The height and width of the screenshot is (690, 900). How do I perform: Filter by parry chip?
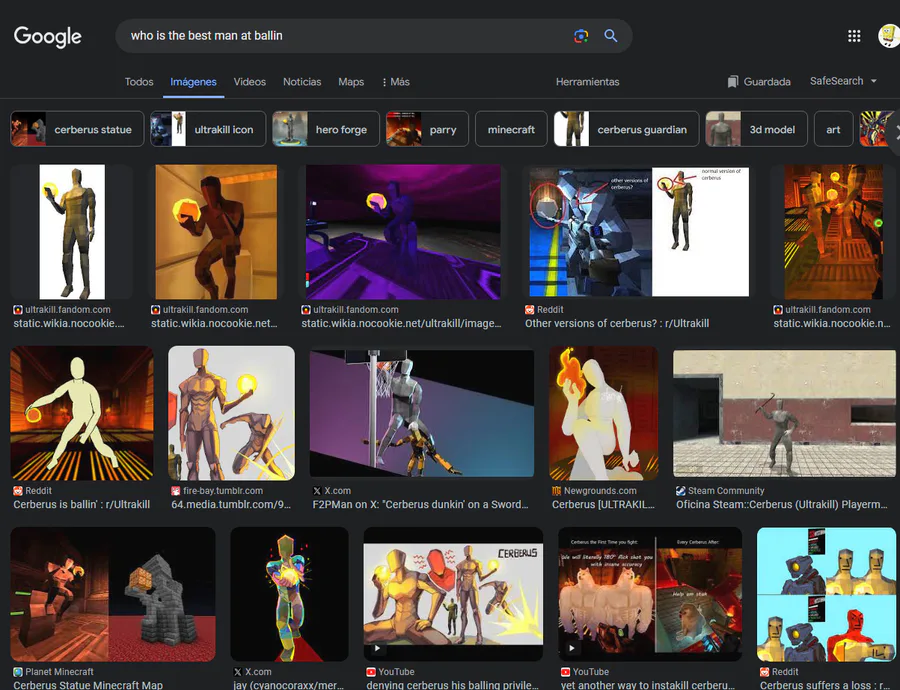point(427,129)
